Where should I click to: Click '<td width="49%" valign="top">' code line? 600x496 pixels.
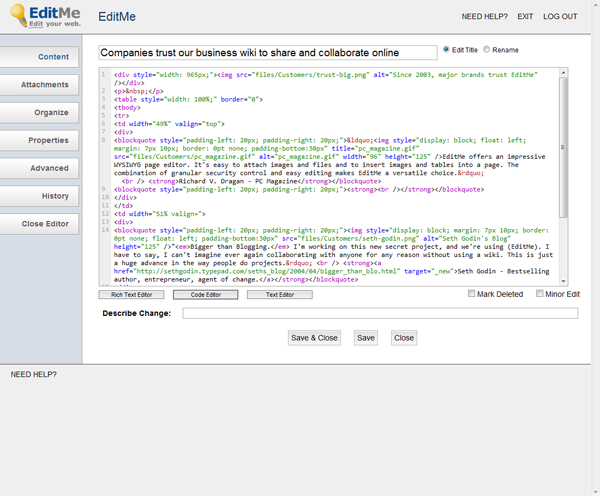coord(169,124)
